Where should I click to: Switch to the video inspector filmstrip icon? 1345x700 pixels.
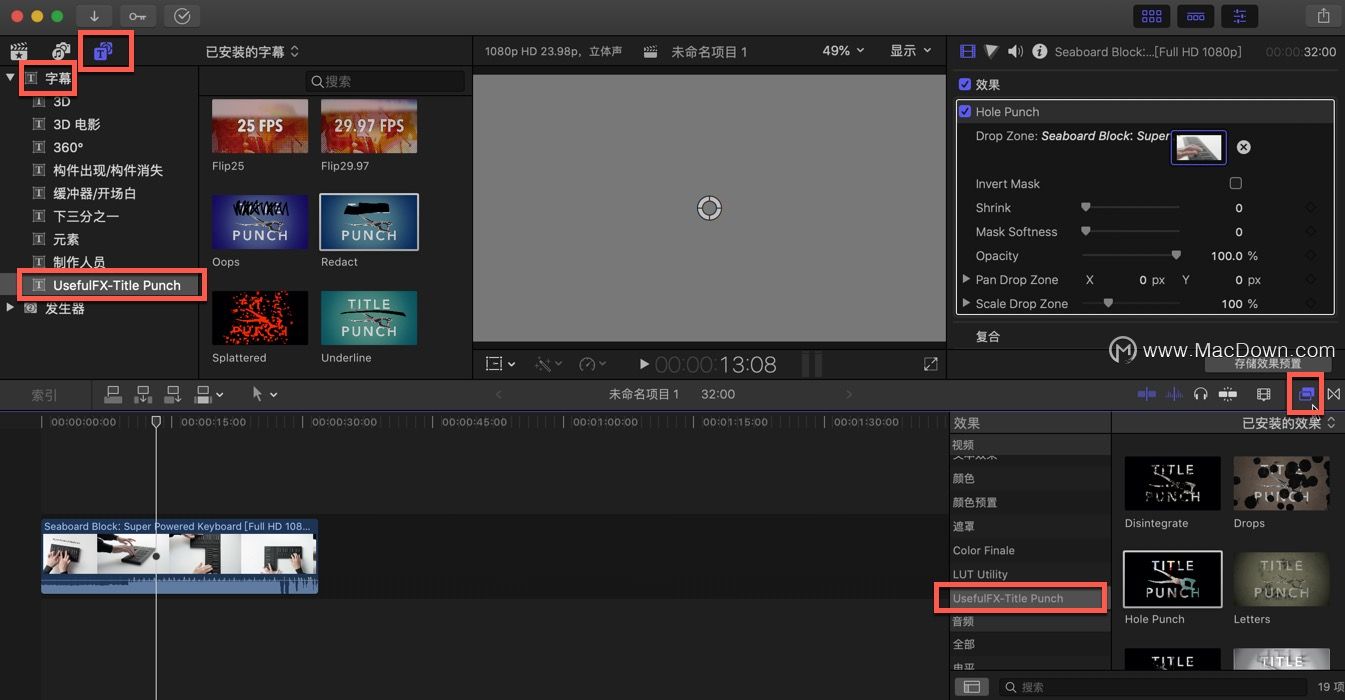pyautogui.click(x=967, y=51)
